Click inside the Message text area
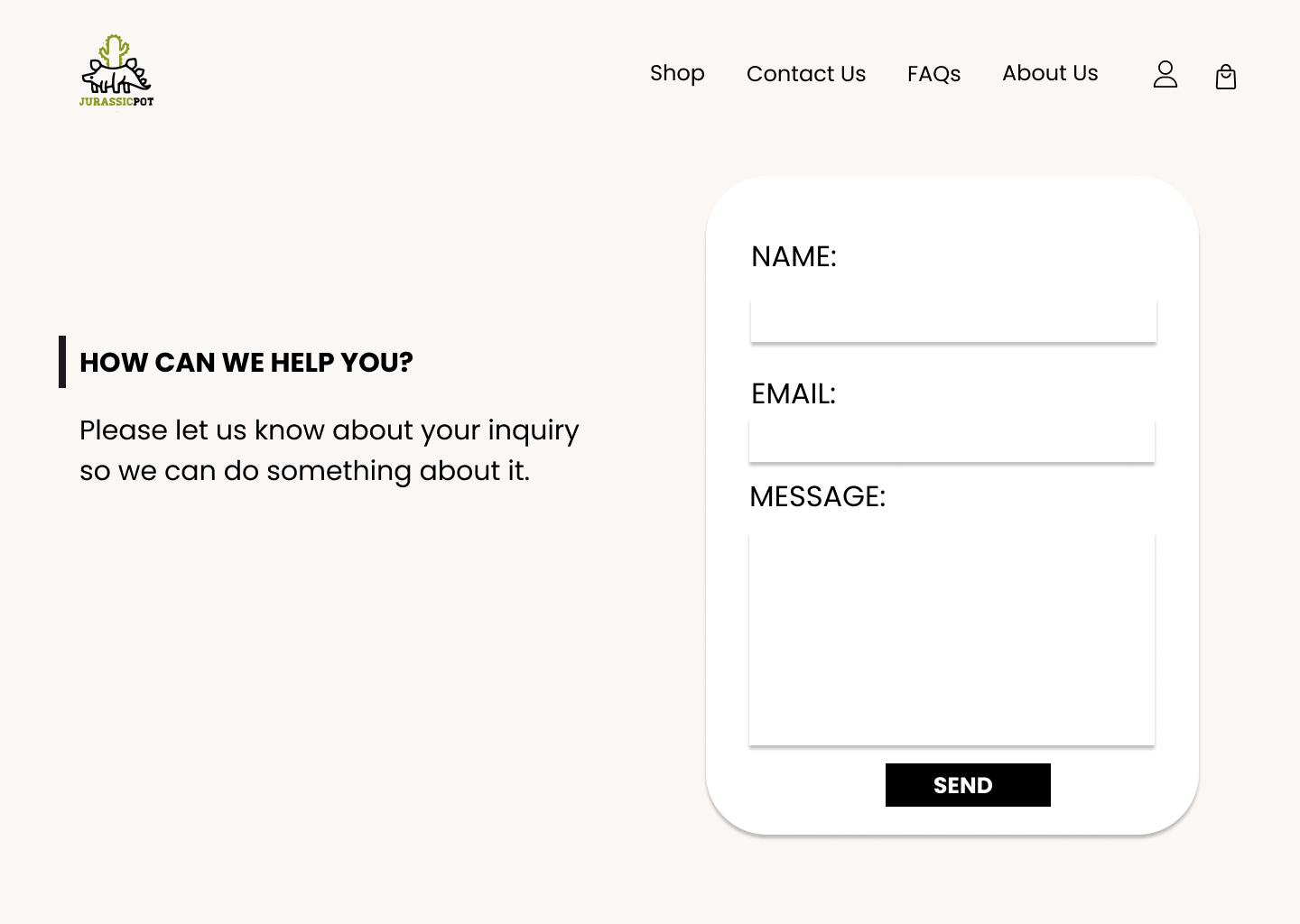Screen dimensions: 1300x924 (952, 639)
